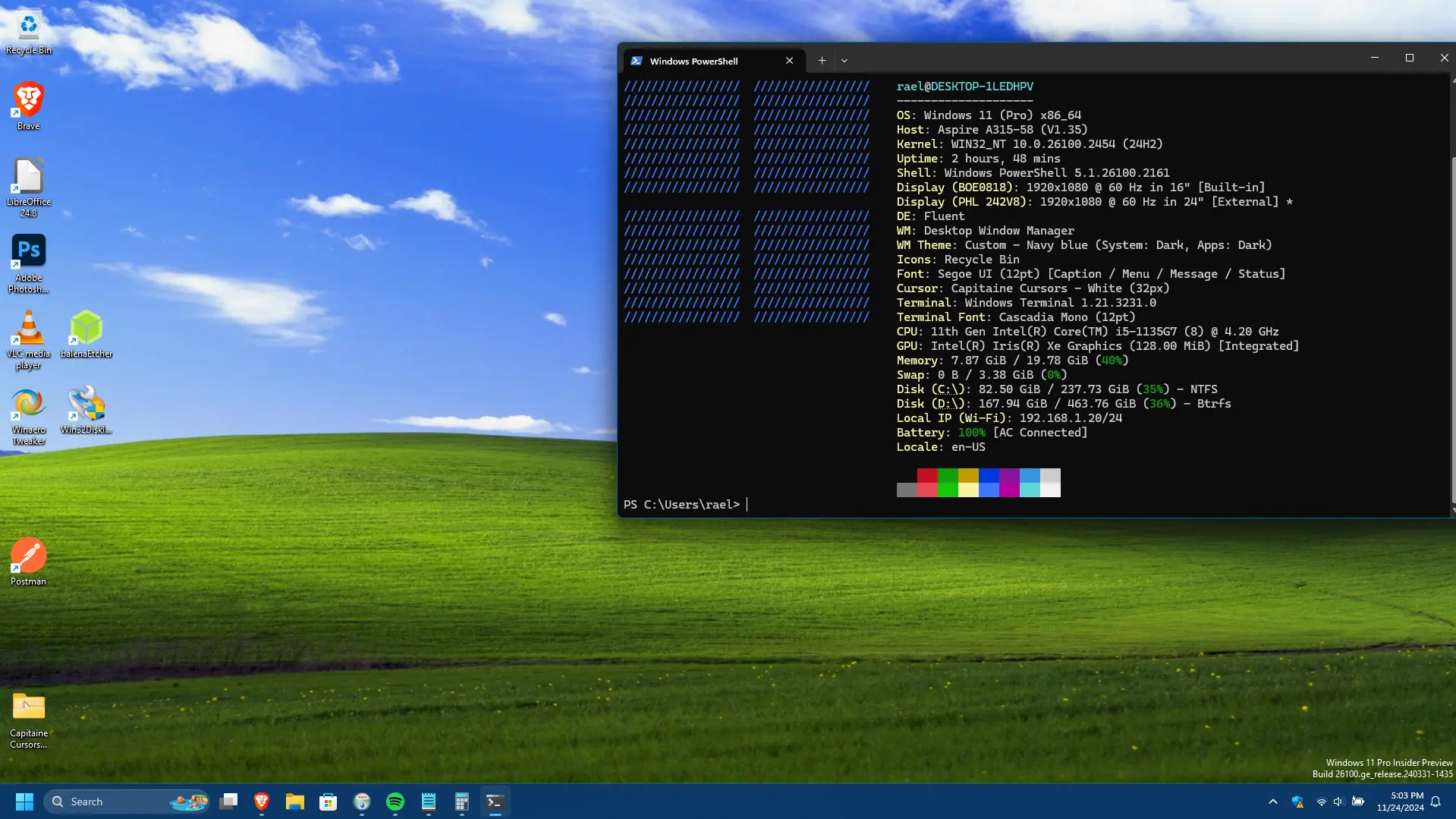Image resolution: width=1456 pixels, height=819 pixels.
Task: Click the taskbar Search box
Action: coord(127,802)
